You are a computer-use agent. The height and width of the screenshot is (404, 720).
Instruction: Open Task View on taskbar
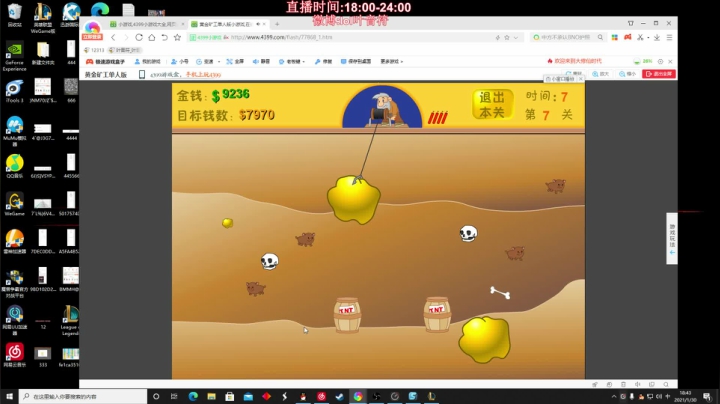(x=174, y=396)
